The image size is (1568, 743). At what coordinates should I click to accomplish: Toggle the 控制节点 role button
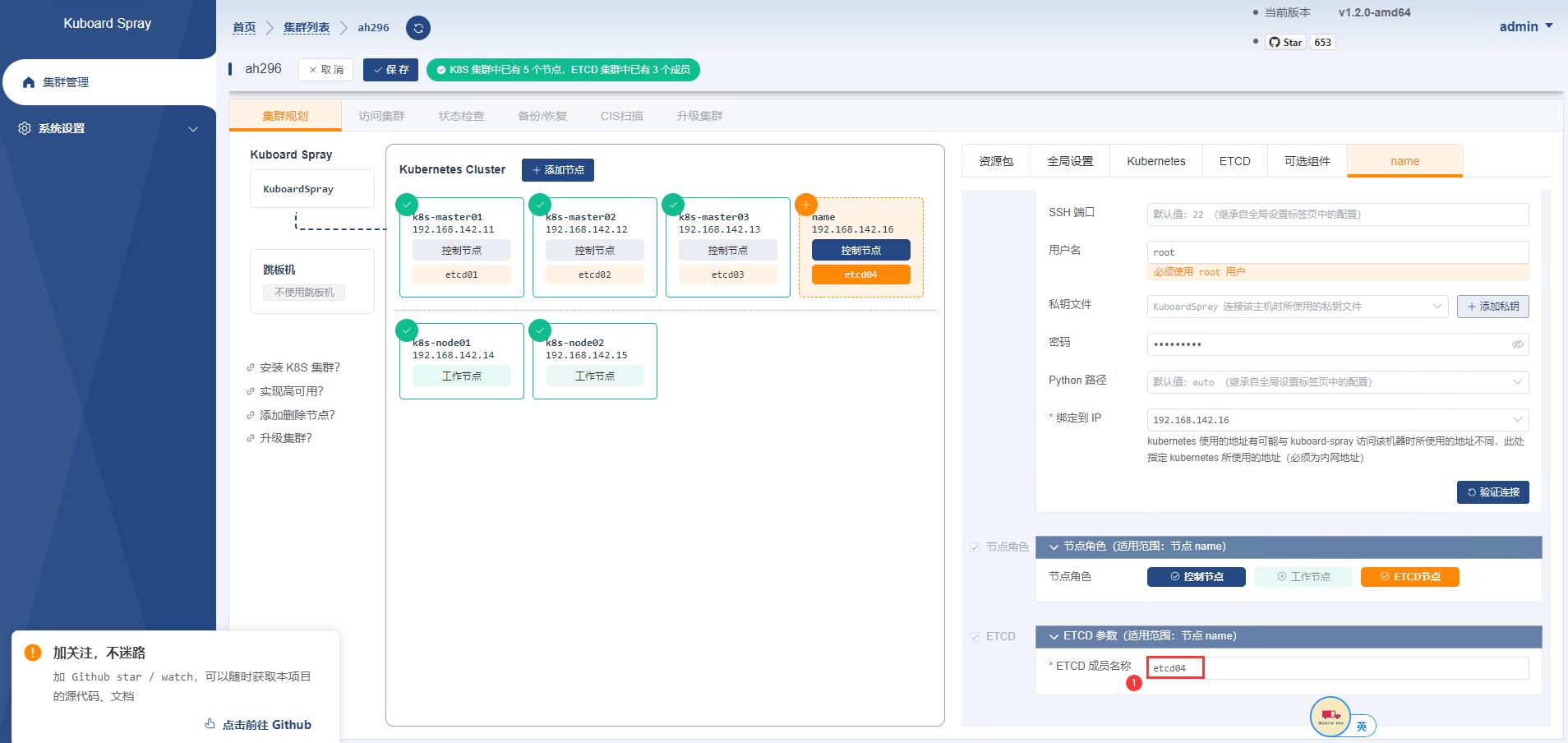(x=1197, y=577)
